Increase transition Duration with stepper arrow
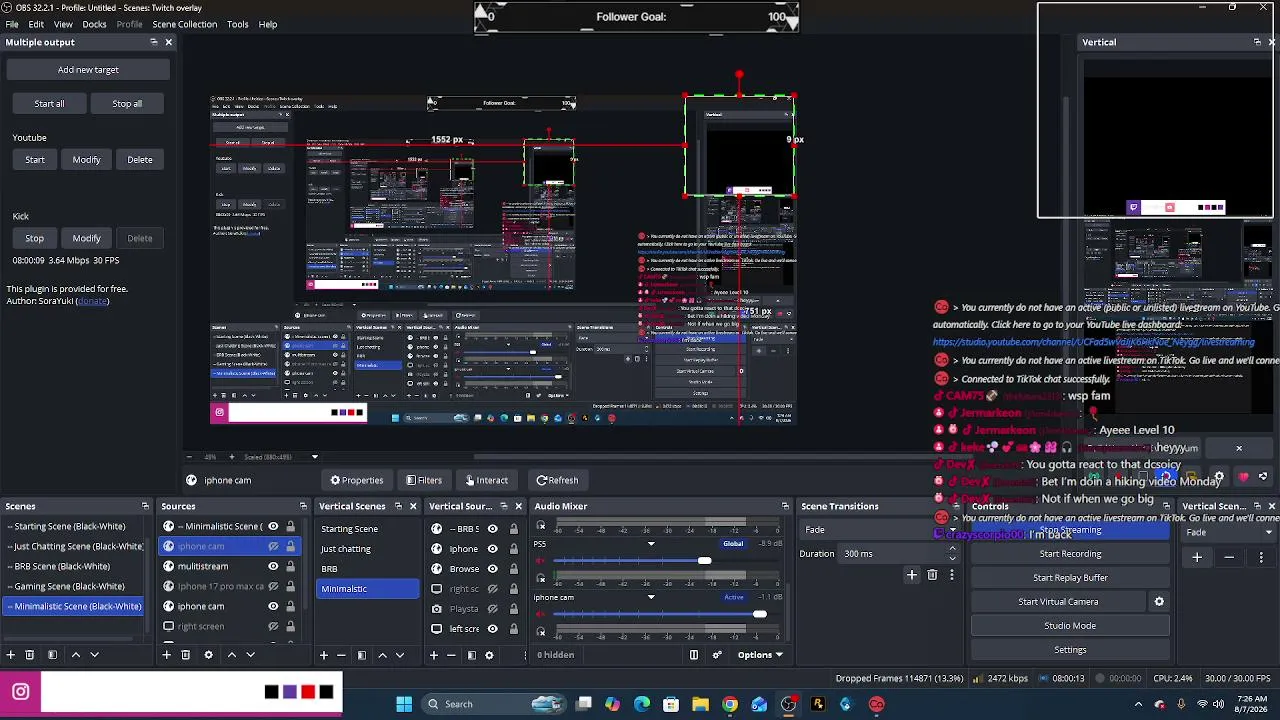Screen dimensions: 1280x720 coord(953,550)
